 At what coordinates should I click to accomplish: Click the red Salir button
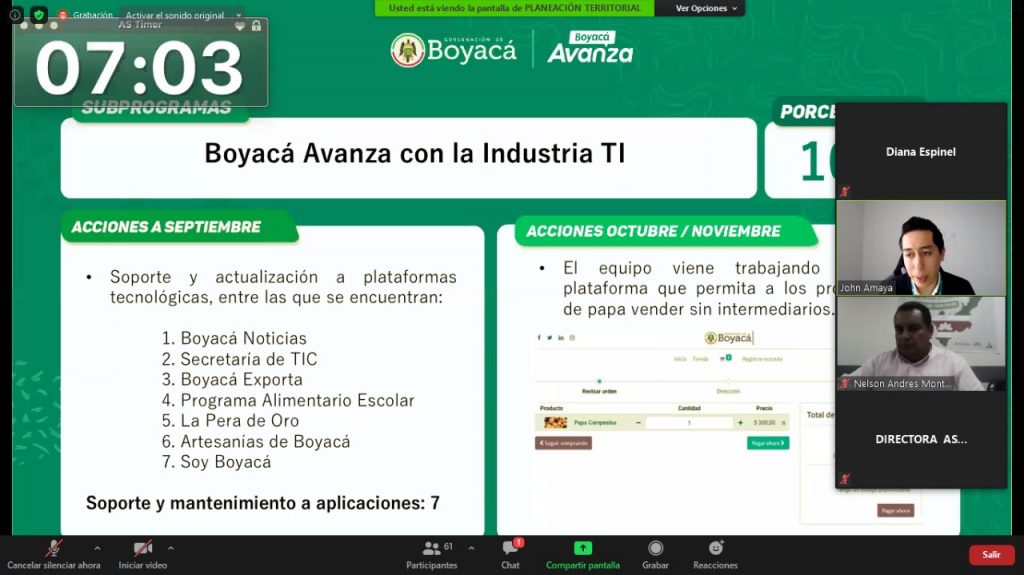coord(991,555)
